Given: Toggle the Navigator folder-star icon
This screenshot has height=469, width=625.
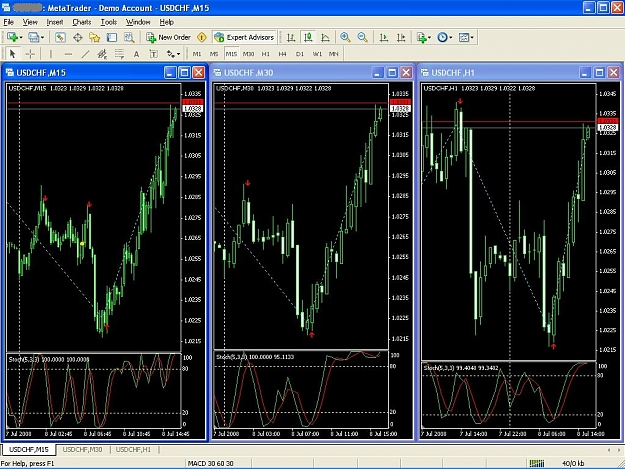Looking at the screenshot, I should click(94, 37).
